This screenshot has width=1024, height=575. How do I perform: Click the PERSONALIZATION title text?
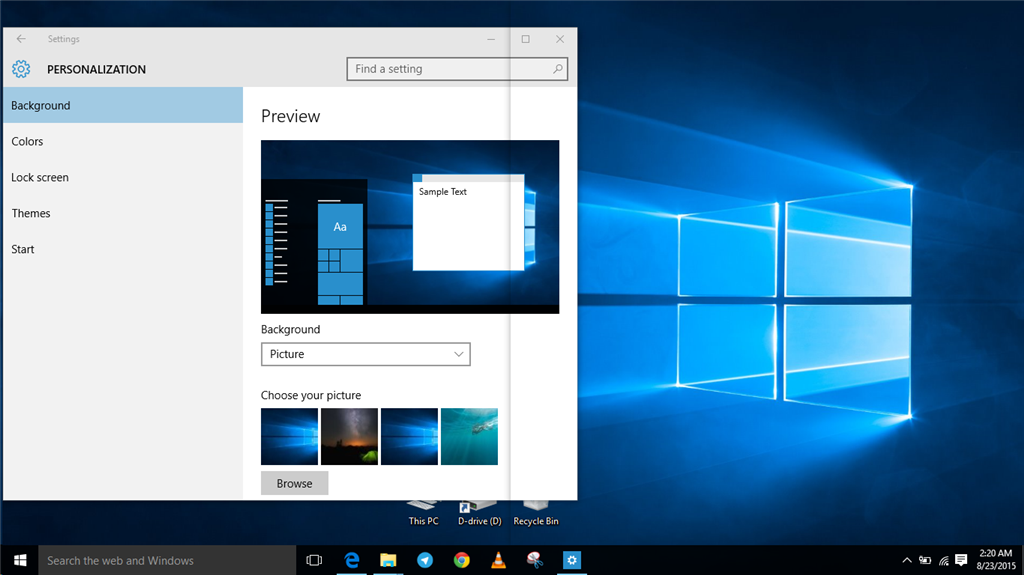coord(97,69)
